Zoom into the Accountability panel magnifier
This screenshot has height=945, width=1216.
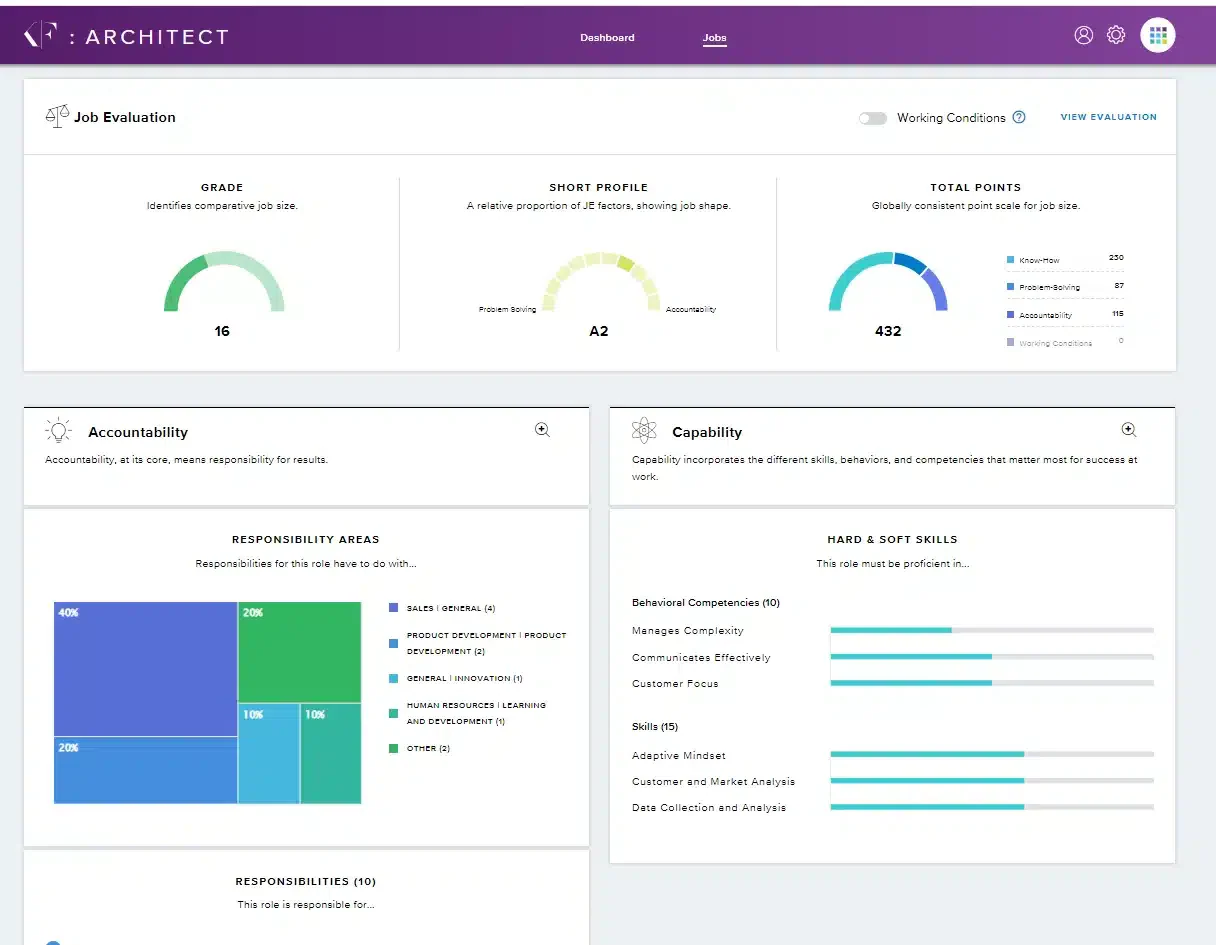tap(542, 430)
